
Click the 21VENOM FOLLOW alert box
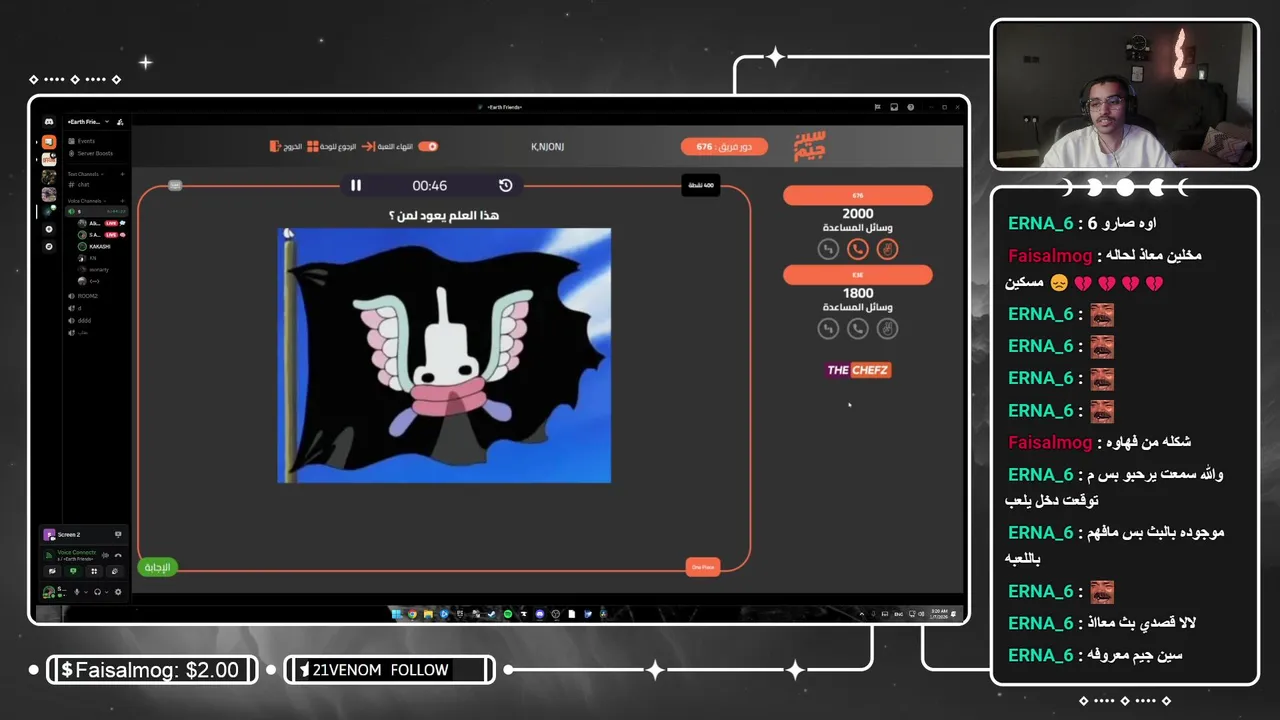click(x=389, y=670)
